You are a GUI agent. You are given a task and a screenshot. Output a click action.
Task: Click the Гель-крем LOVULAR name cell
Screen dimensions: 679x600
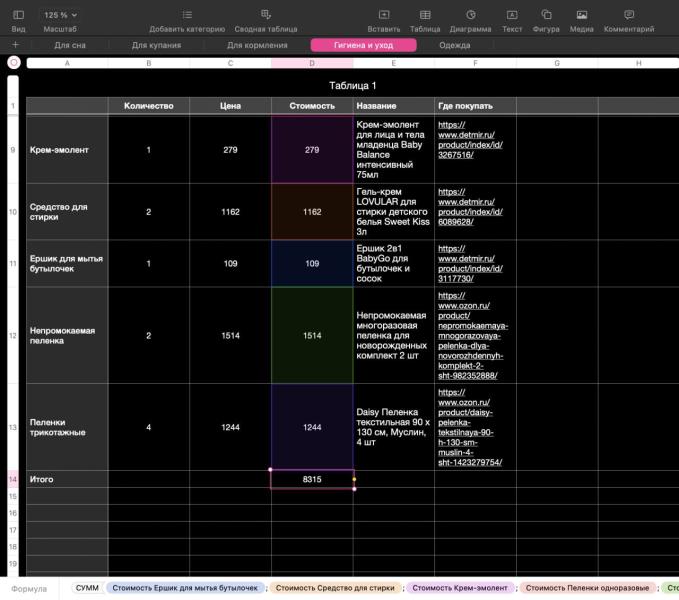click(x=394, y=212)
